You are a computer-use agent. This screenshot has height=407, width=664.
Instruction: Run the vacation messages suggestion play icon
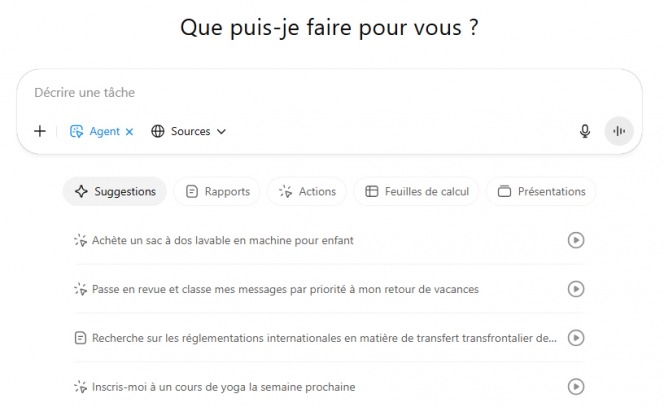tap(576, 289)
